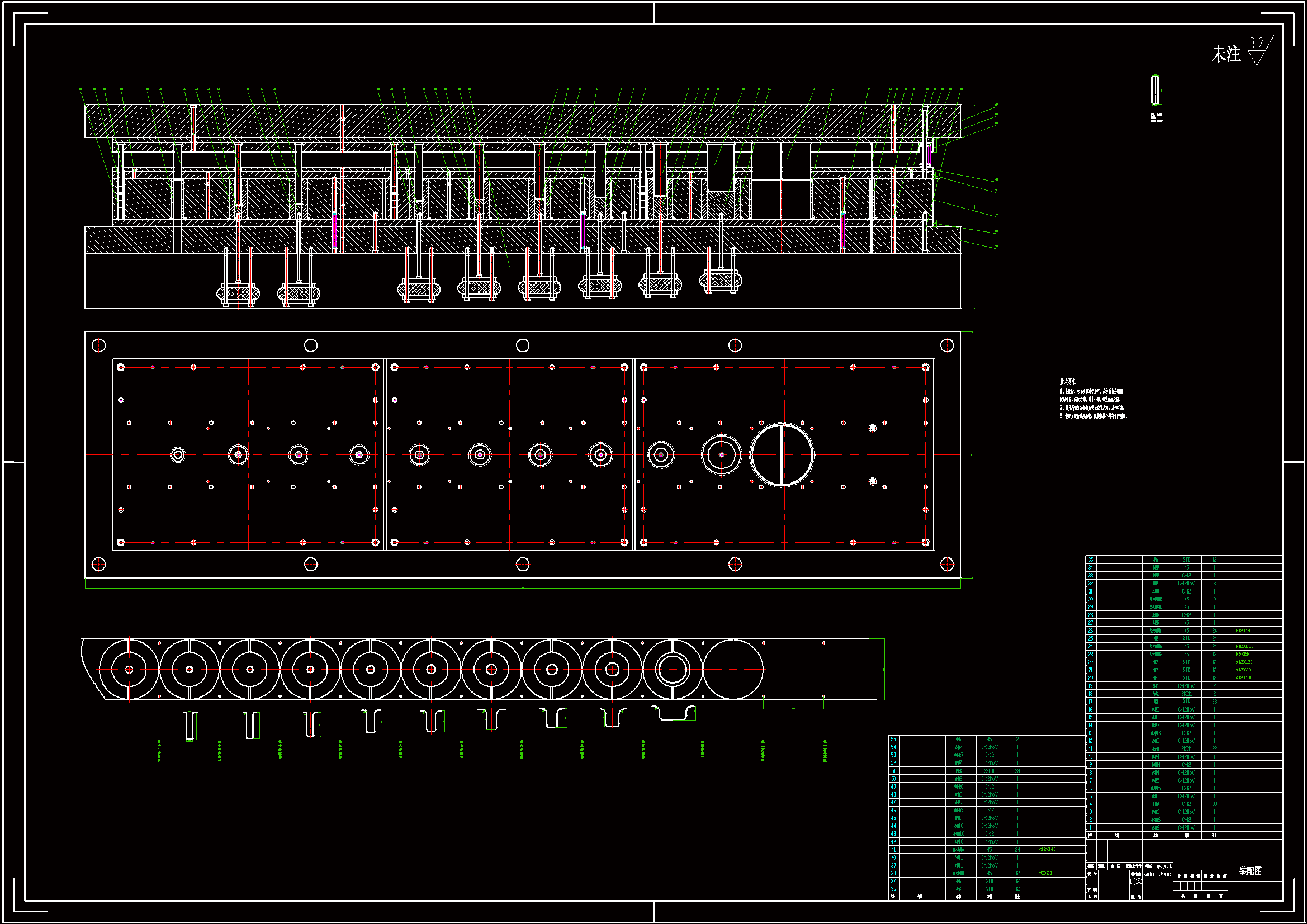1307x924 pixels.
Task: Click the M12X250 note in parts list
Action: click(1244, 646)
